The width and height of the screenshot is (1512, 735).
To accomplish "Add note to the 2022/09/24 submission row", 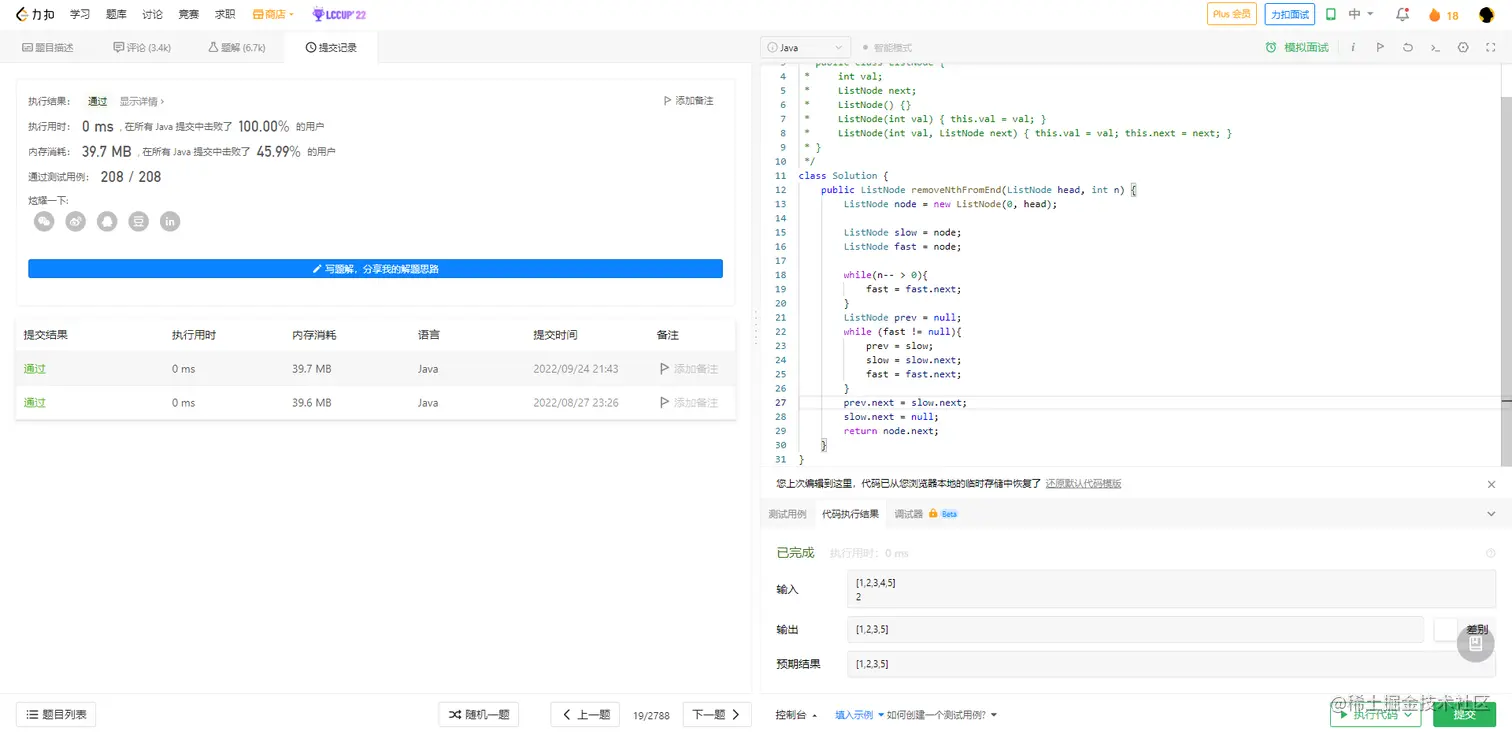I will coord(689,369).
